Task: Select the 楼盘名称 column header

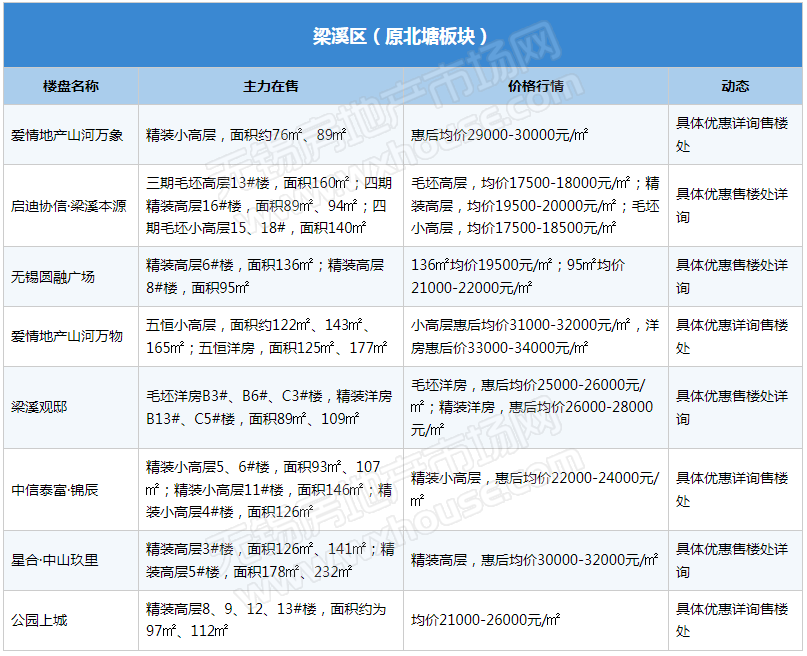Action: 71,86
